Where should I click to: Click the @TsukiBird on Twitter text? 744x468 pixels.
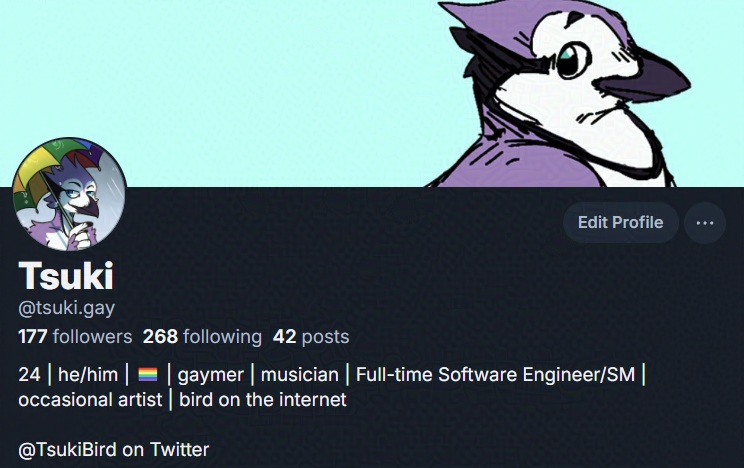[113, 449]
